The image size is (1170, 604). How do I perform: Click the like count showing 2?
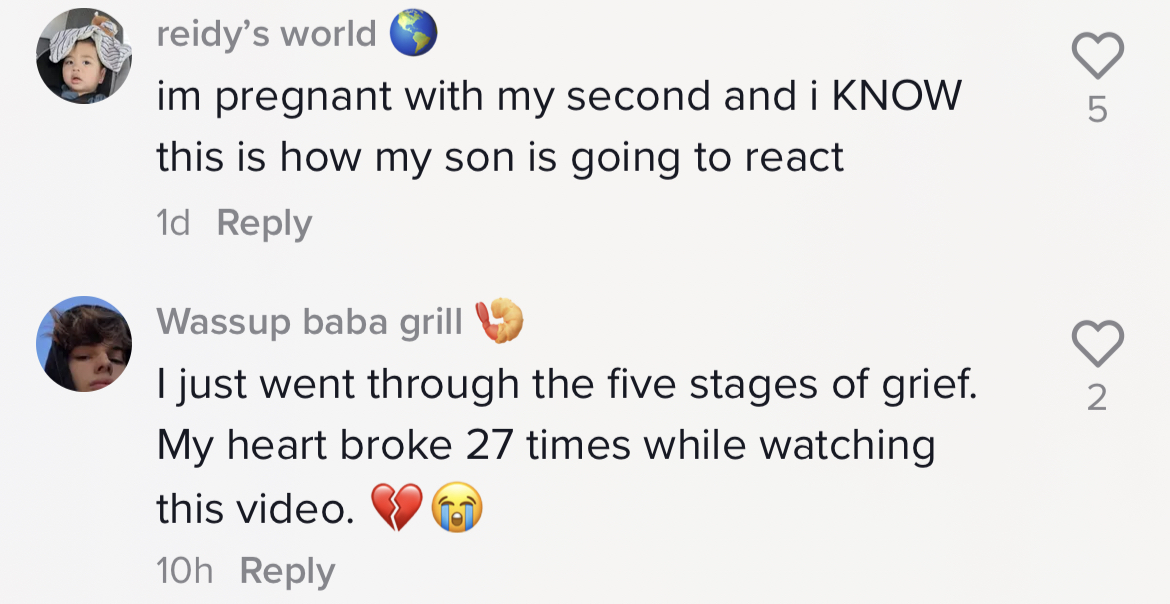coord(1097,399)
